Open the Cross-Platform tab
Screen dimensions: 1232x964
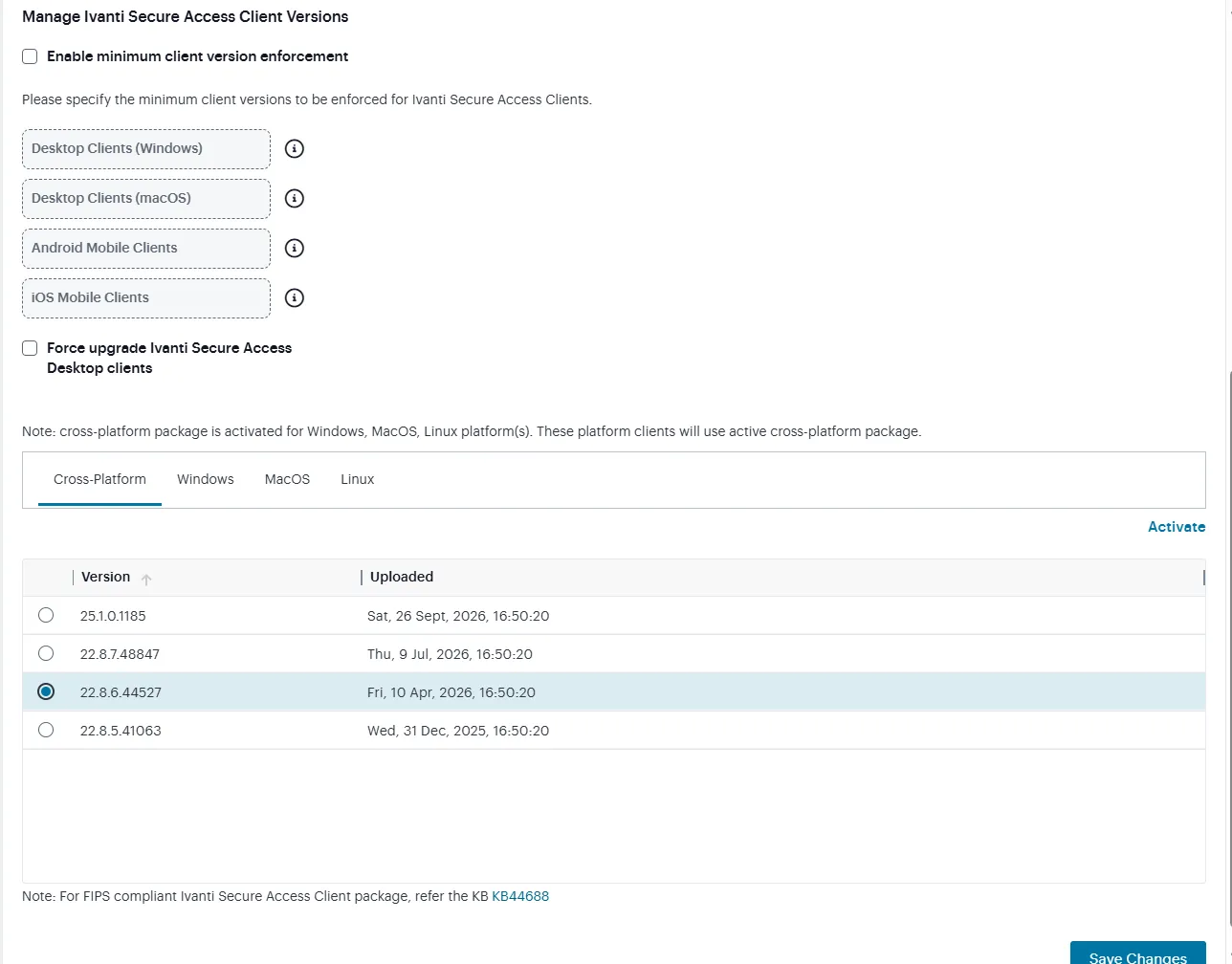tap(99, 479)
